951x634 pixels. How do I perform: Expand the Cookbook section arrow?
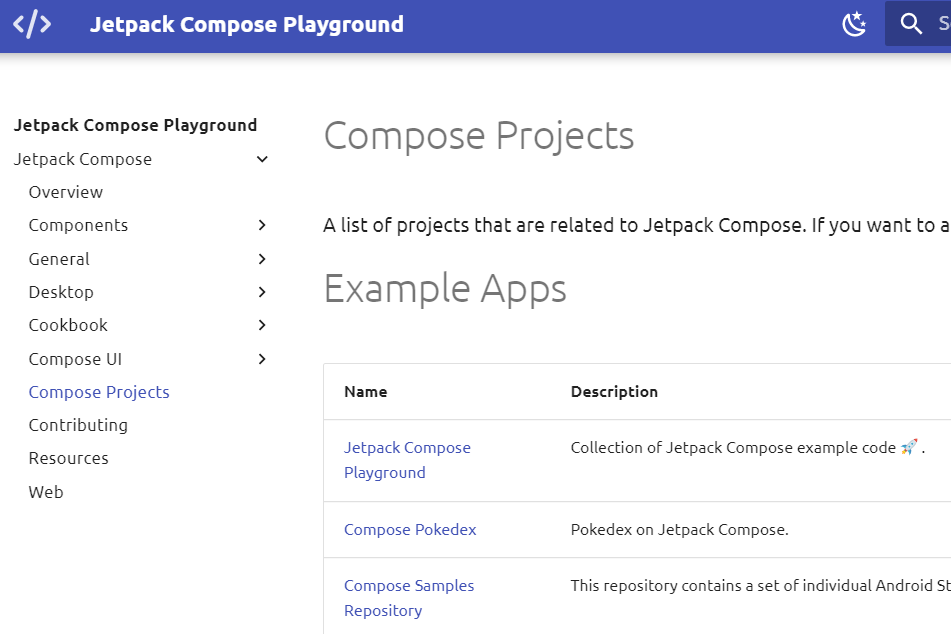[262, 325]
